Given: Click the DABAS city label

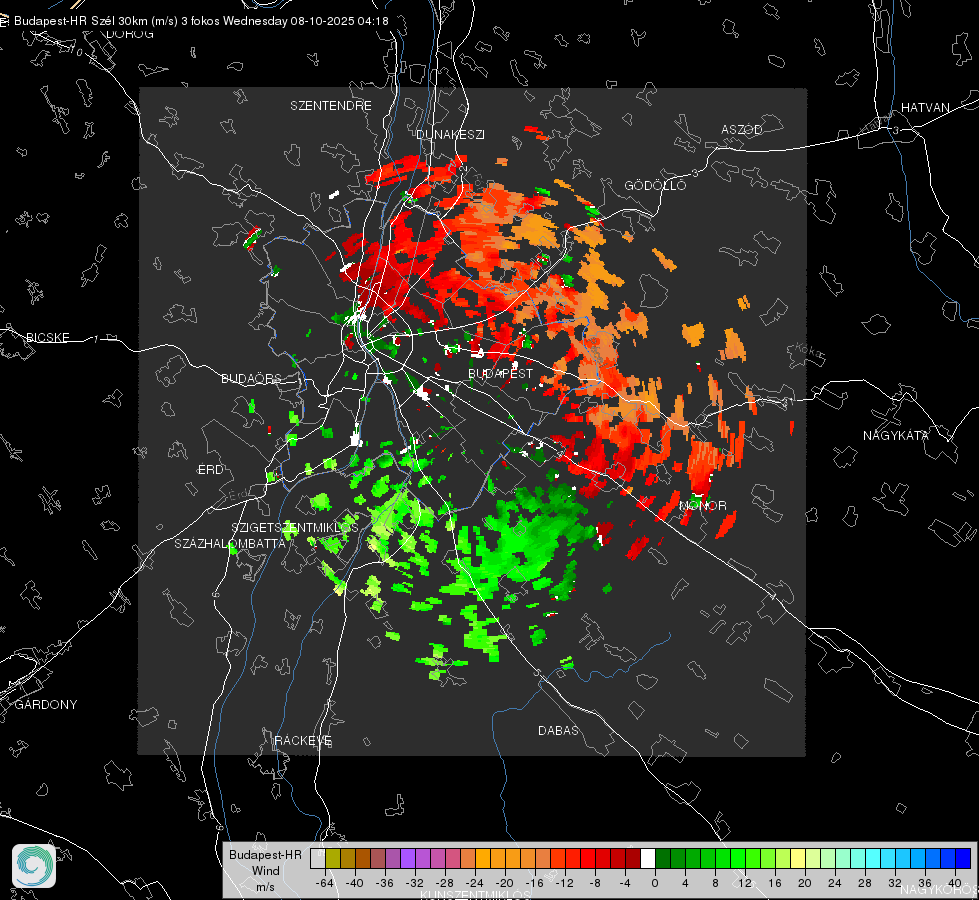Looking at the screenshot, I should [x=558, y=730].
